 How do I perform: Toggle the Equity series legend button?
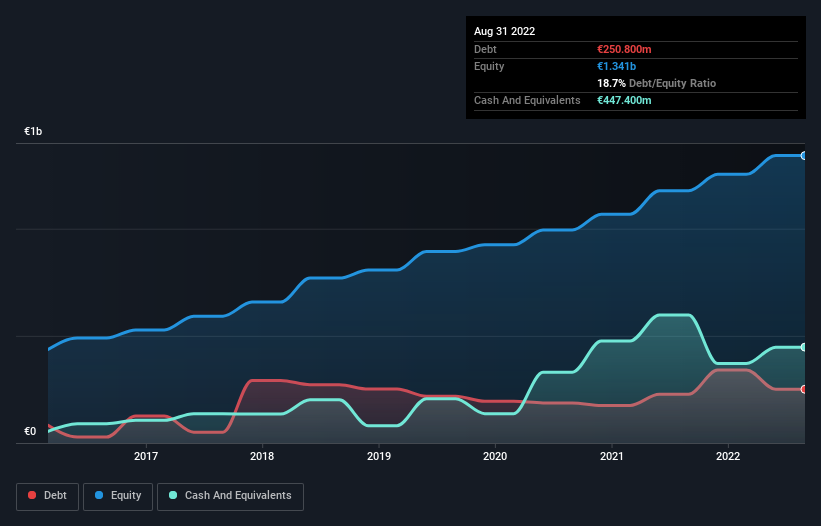coord(118,496)
